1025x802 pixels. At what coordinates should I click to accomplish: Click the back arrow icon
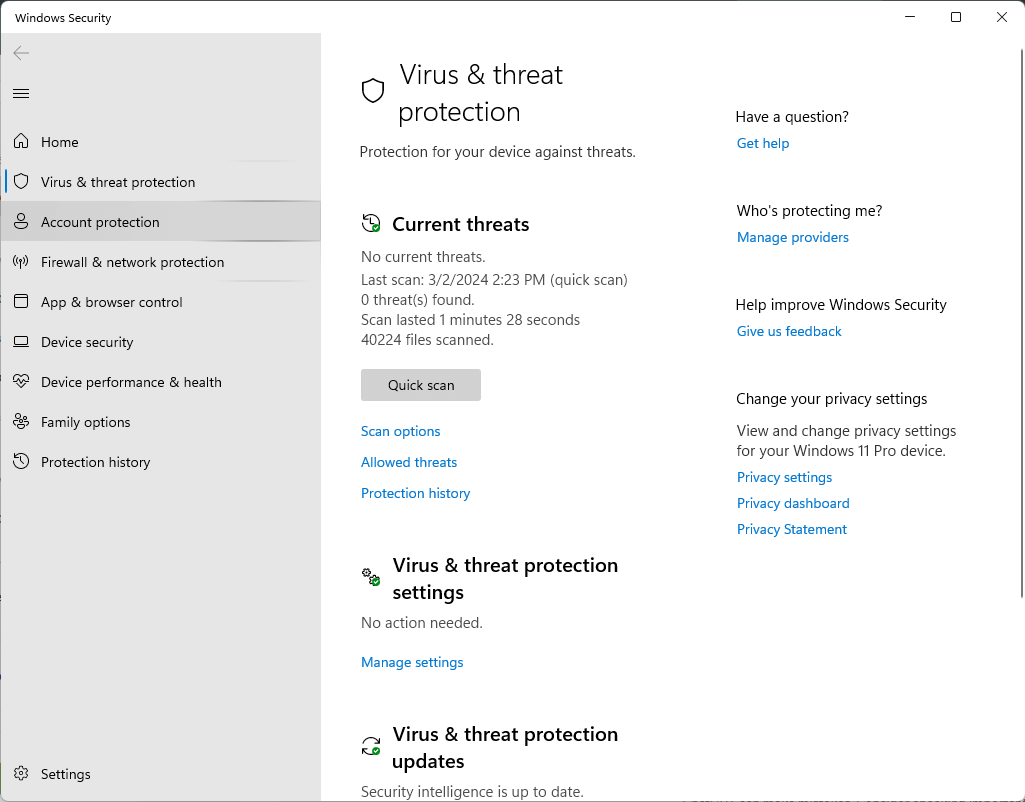pos(21,53)
